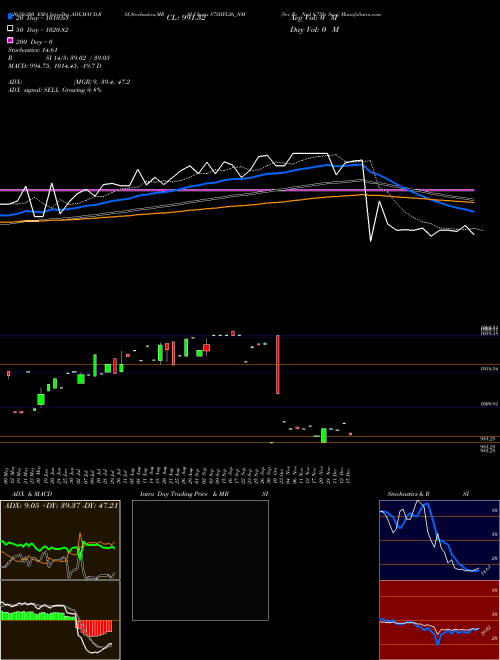Click the tall red candlestick on the price chart
This screenshot has height=660, width=500.
point(278,365)
